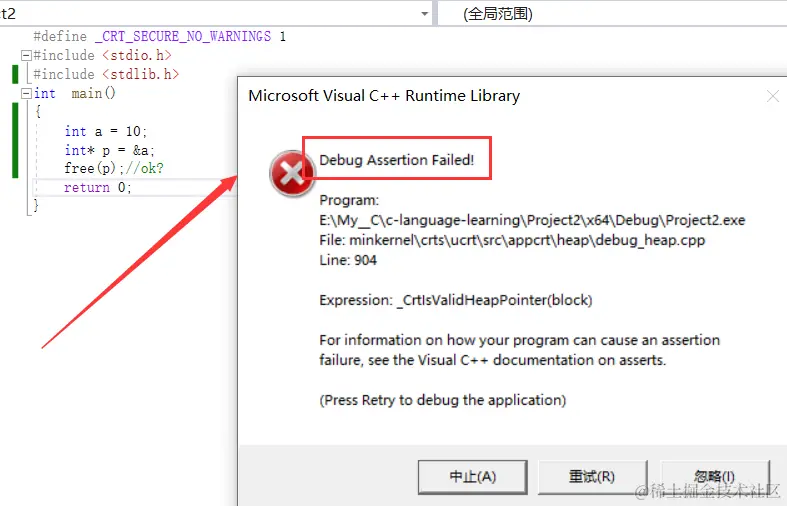Click the int a = 10; line
787x506 pixels.
coord(105,131)
